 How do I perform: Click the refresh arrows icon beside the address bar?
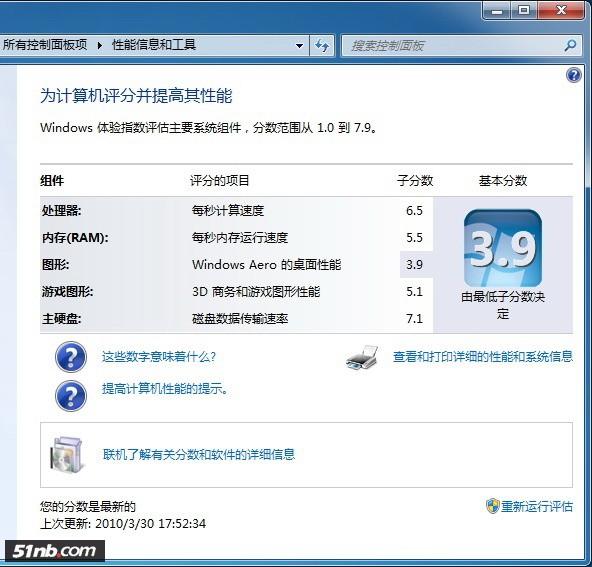[322, 46]
